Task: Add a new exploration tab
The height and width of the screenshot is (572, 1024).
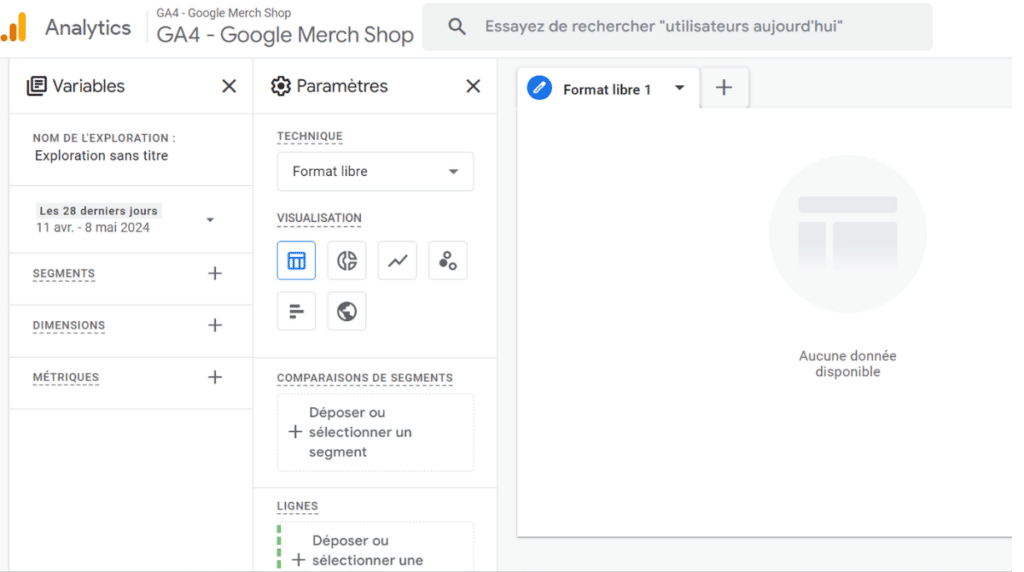Action: 724,87
